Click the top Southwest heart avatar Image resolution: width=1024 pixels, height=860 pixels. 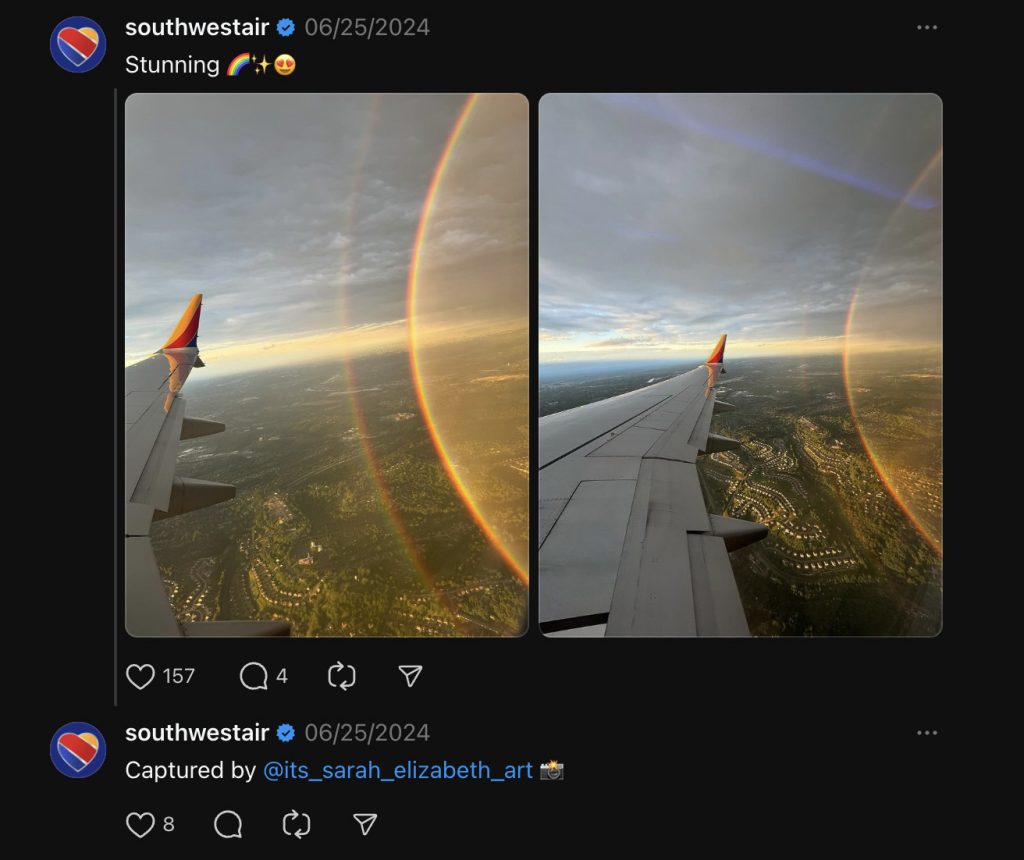coord(78,45)
